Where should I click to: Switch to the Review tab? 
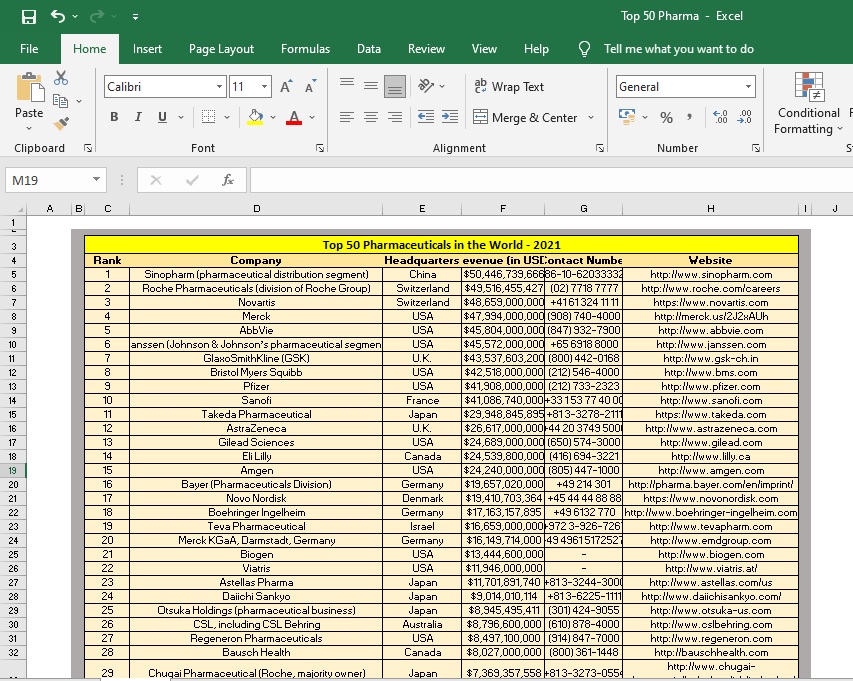(x=426, y=49)
